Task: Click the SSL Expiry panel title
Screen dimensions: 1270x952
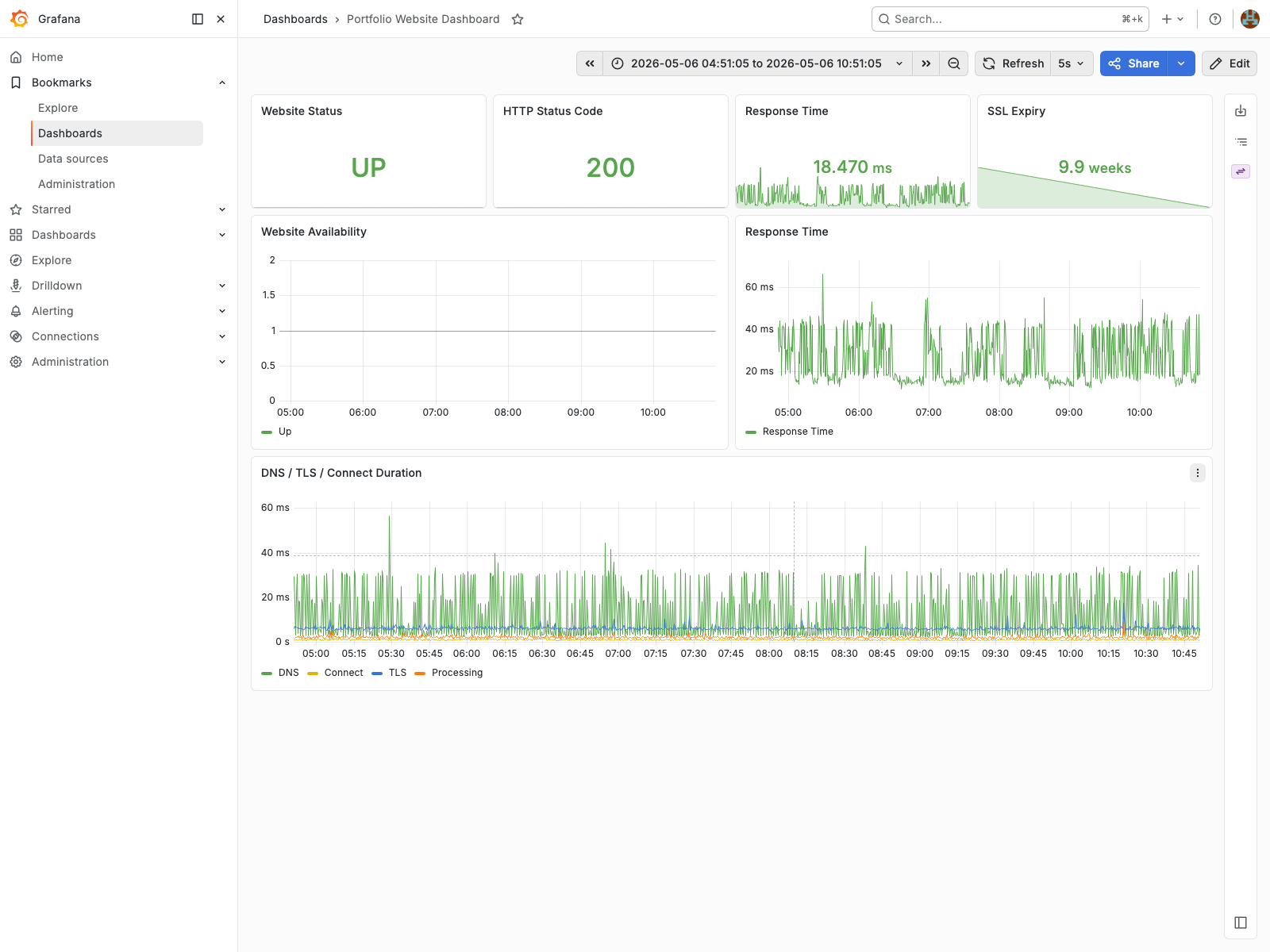Action: pos(1016,111)
